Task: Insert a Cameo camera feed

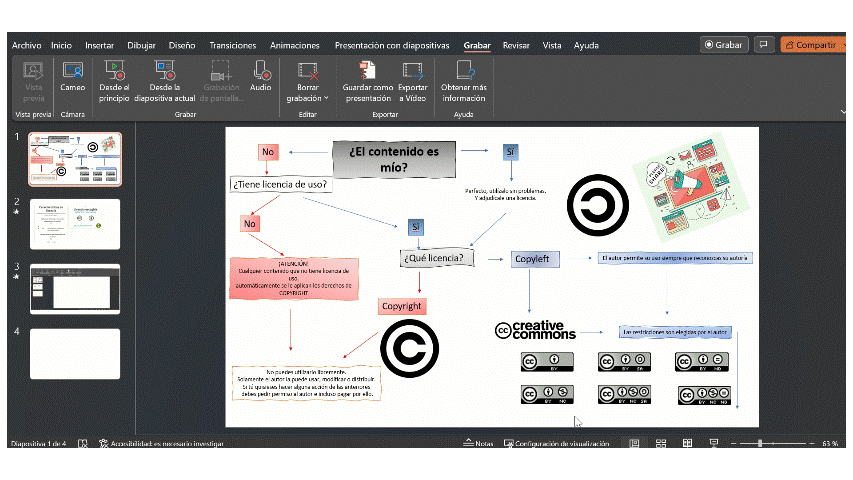Action: 72,76
